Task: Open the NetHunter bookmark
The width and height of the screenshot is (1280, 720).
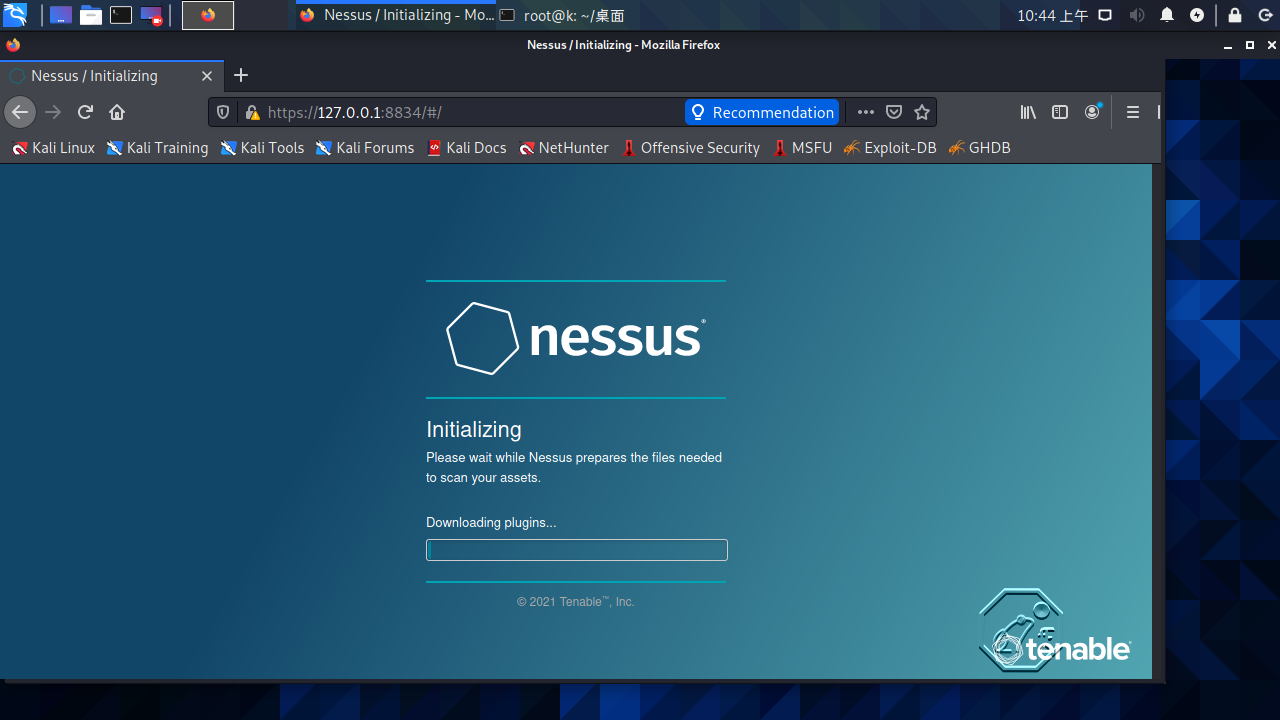Action: tap(564, 148)
